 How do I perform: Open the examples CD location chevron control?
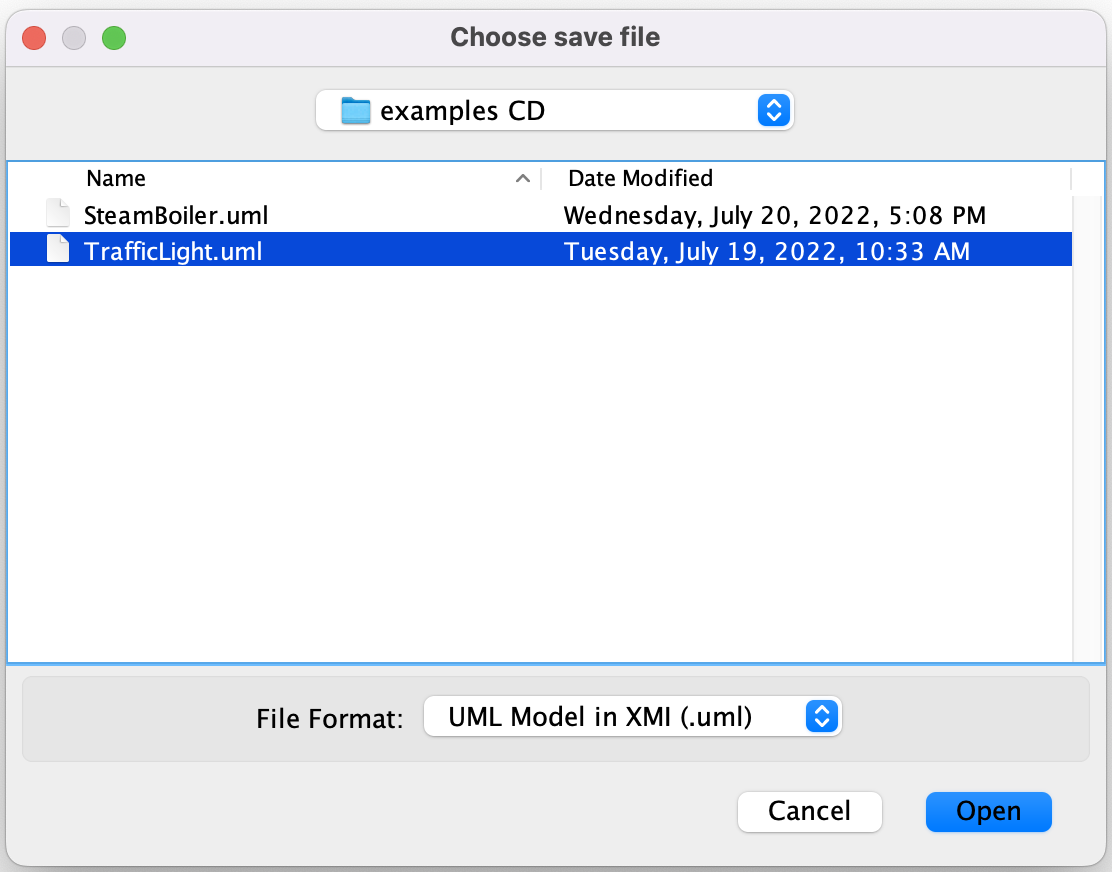772,110
